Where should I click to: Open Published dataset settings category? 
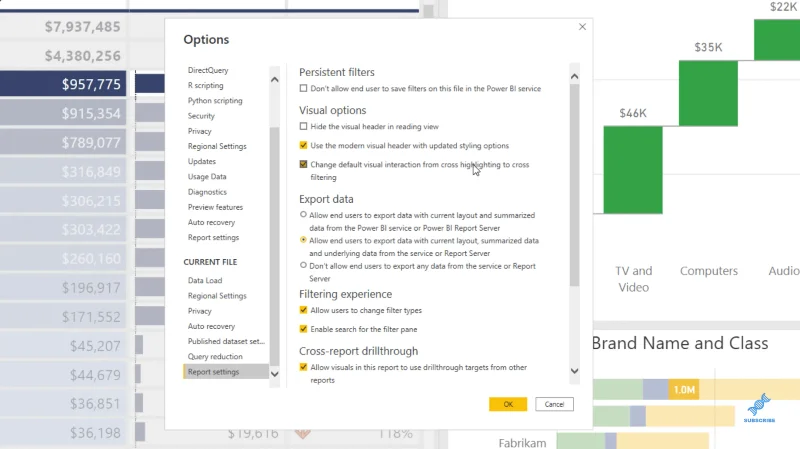click(226, 341)
